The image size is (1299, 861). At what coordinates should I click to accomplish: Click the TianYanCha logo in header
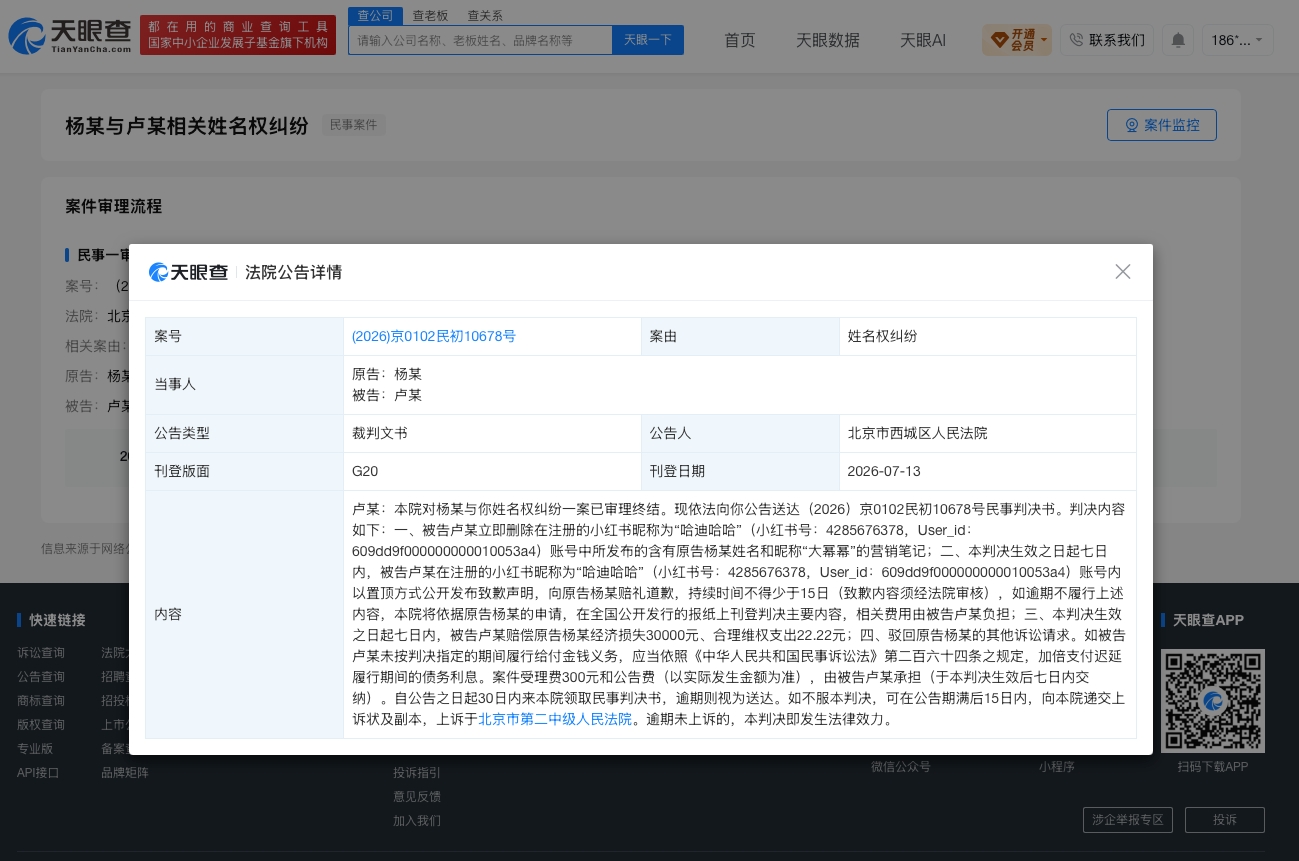coord(70,36)
